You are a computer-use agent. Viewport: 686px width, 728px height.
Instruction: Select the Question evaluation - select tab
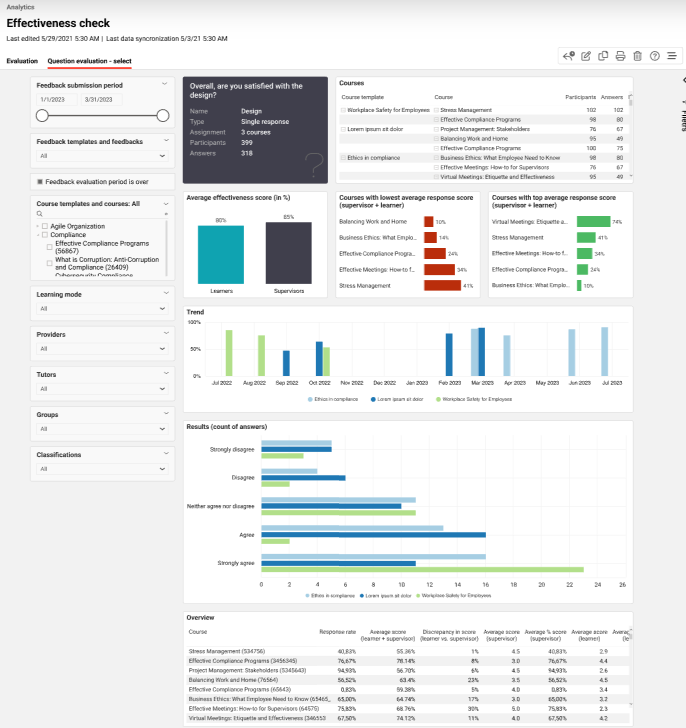[89, 61]
